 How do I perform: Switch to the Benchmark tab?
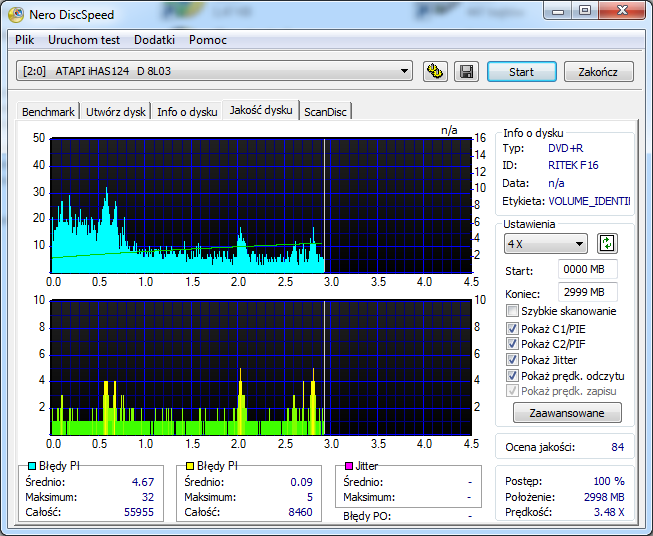point(48,112)
